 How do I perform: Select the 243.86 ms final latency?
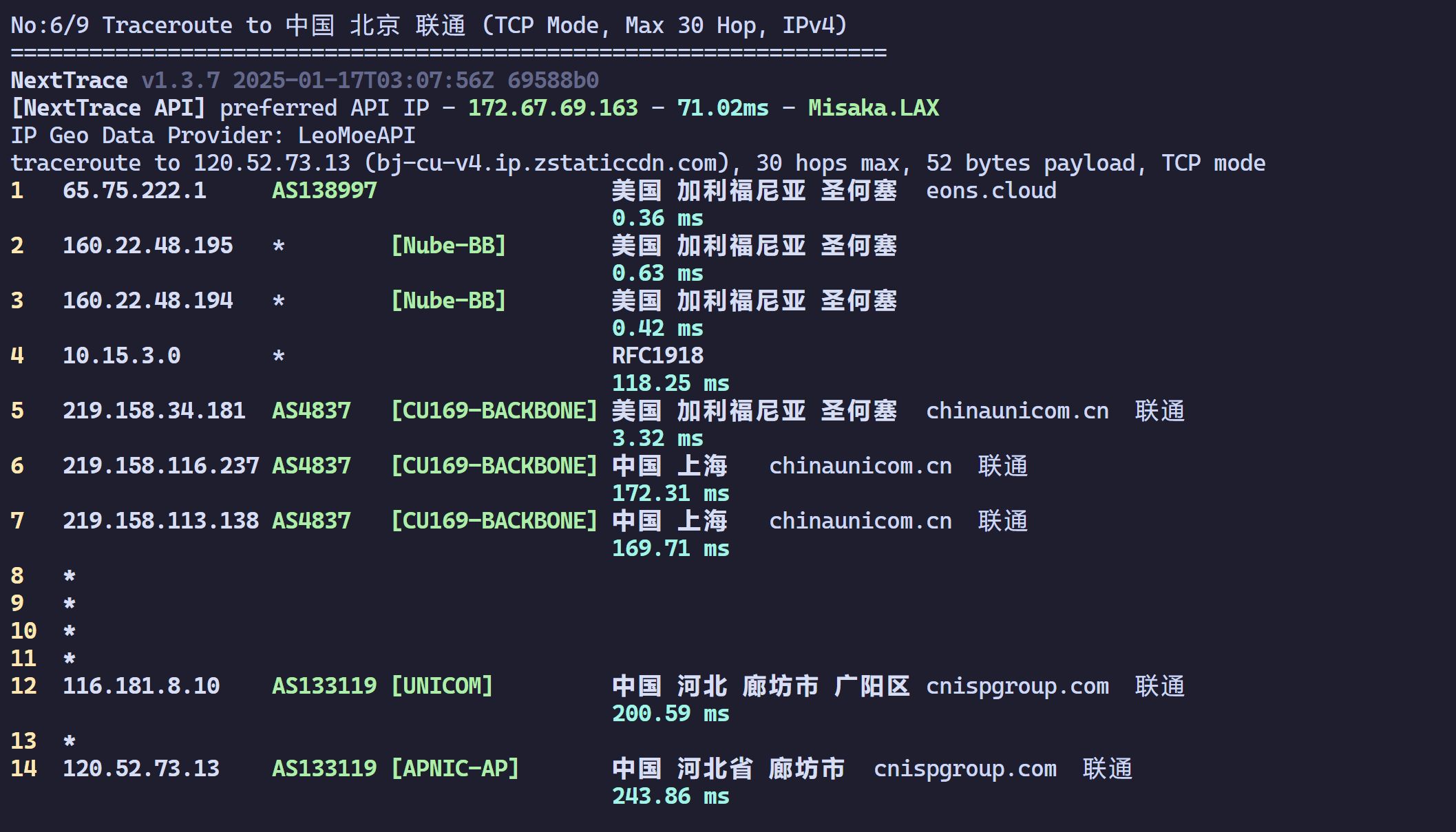671,796
